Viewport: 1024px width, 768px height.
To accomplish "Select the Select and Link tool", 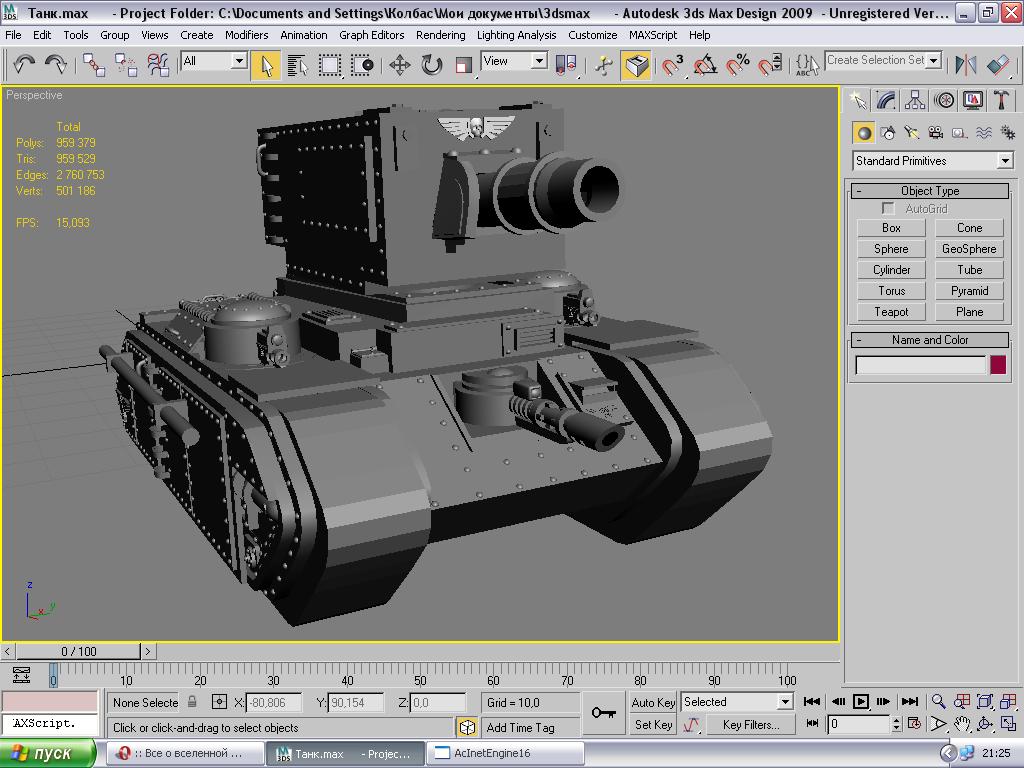I will pyautogui.click(x=94, y=65).
